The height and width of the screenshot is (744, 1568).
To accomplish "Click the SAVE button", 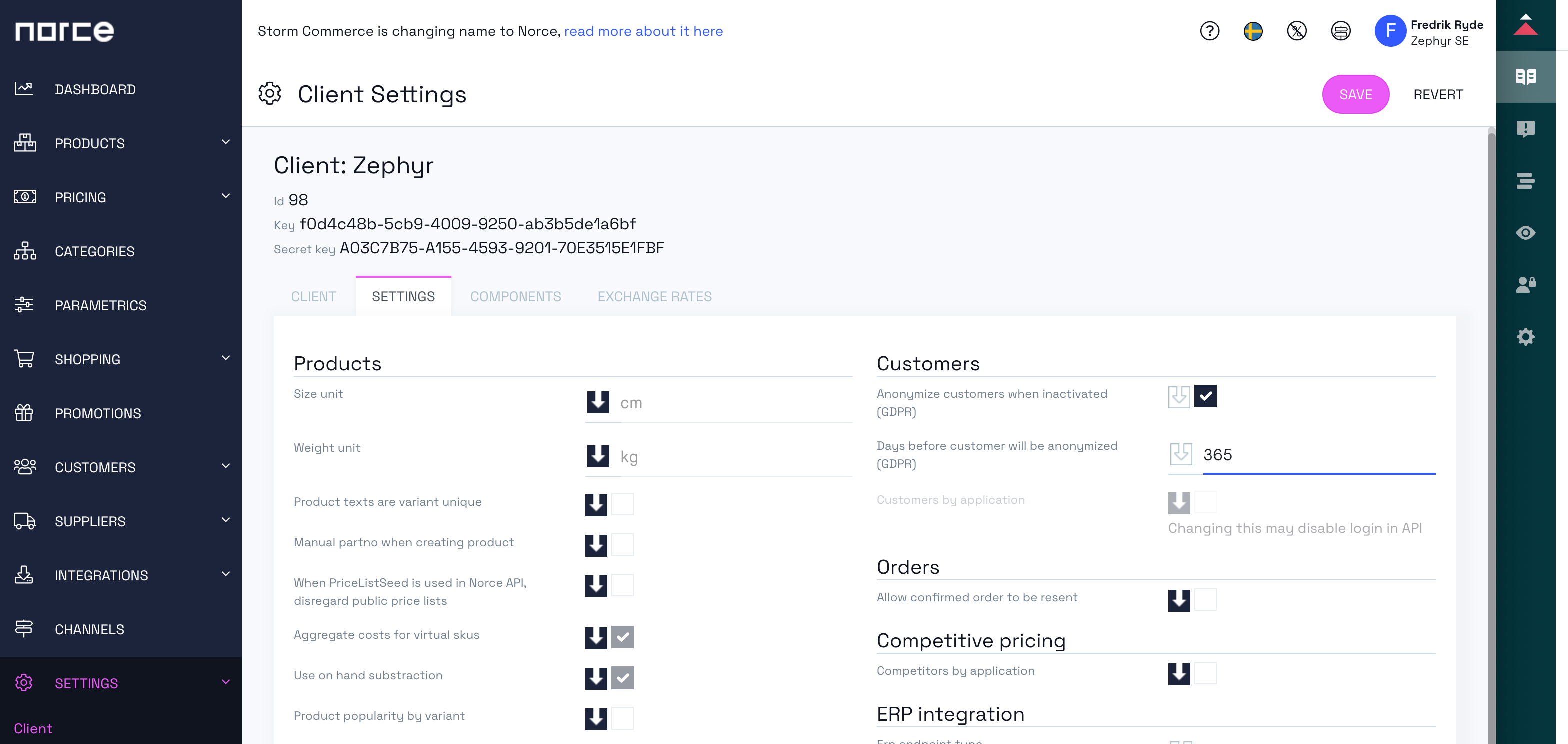I will (x=1356, y=94).
